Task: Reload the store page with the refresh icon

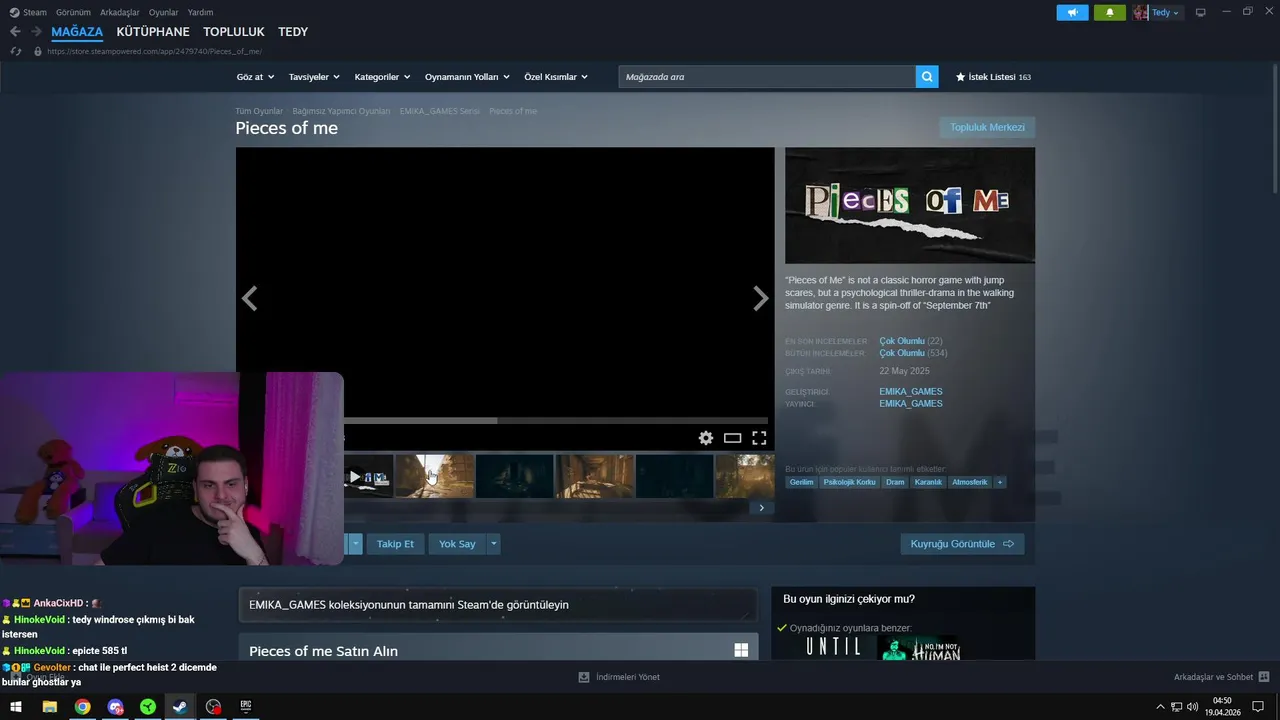Action: point(15,51)
